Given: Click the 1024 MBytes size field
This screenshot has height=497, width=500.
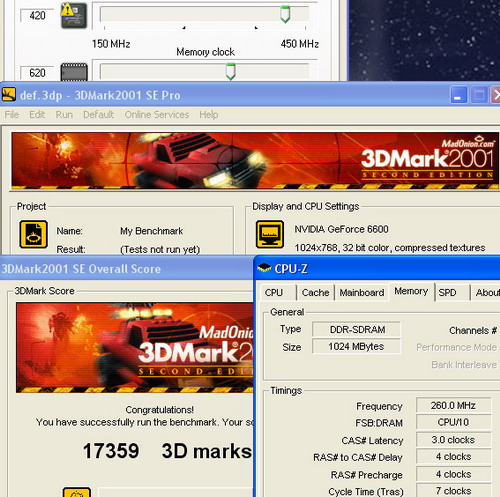Looking at the screenshot, I should pyautogui.click(x=356, y=347).
